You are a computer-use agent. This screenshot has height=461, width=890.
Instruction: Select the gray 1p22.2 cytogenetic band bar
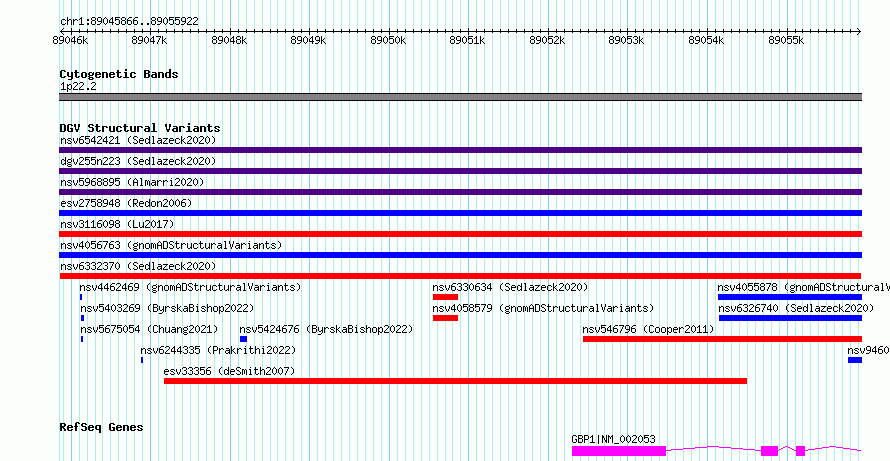point(460,97)
